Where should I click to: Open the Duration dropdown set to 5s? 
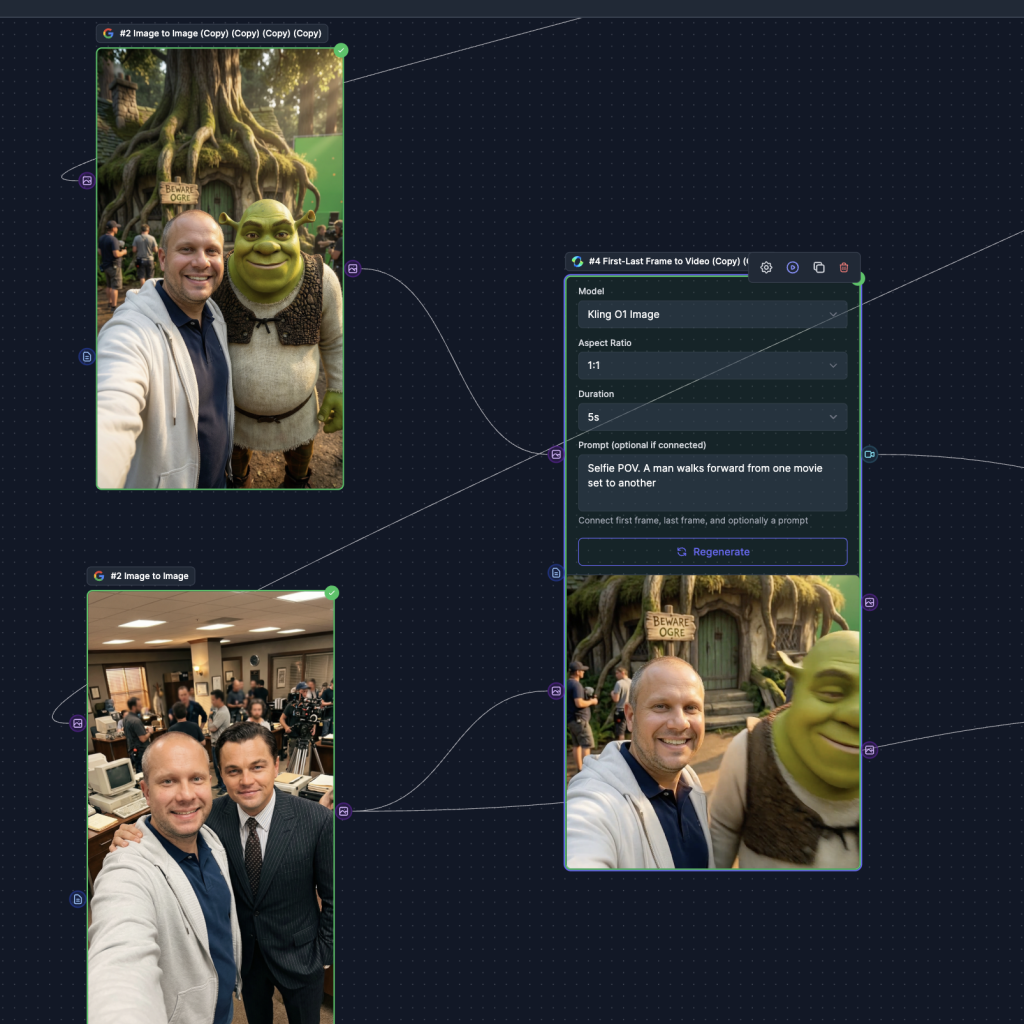click(x=712, y=416)
